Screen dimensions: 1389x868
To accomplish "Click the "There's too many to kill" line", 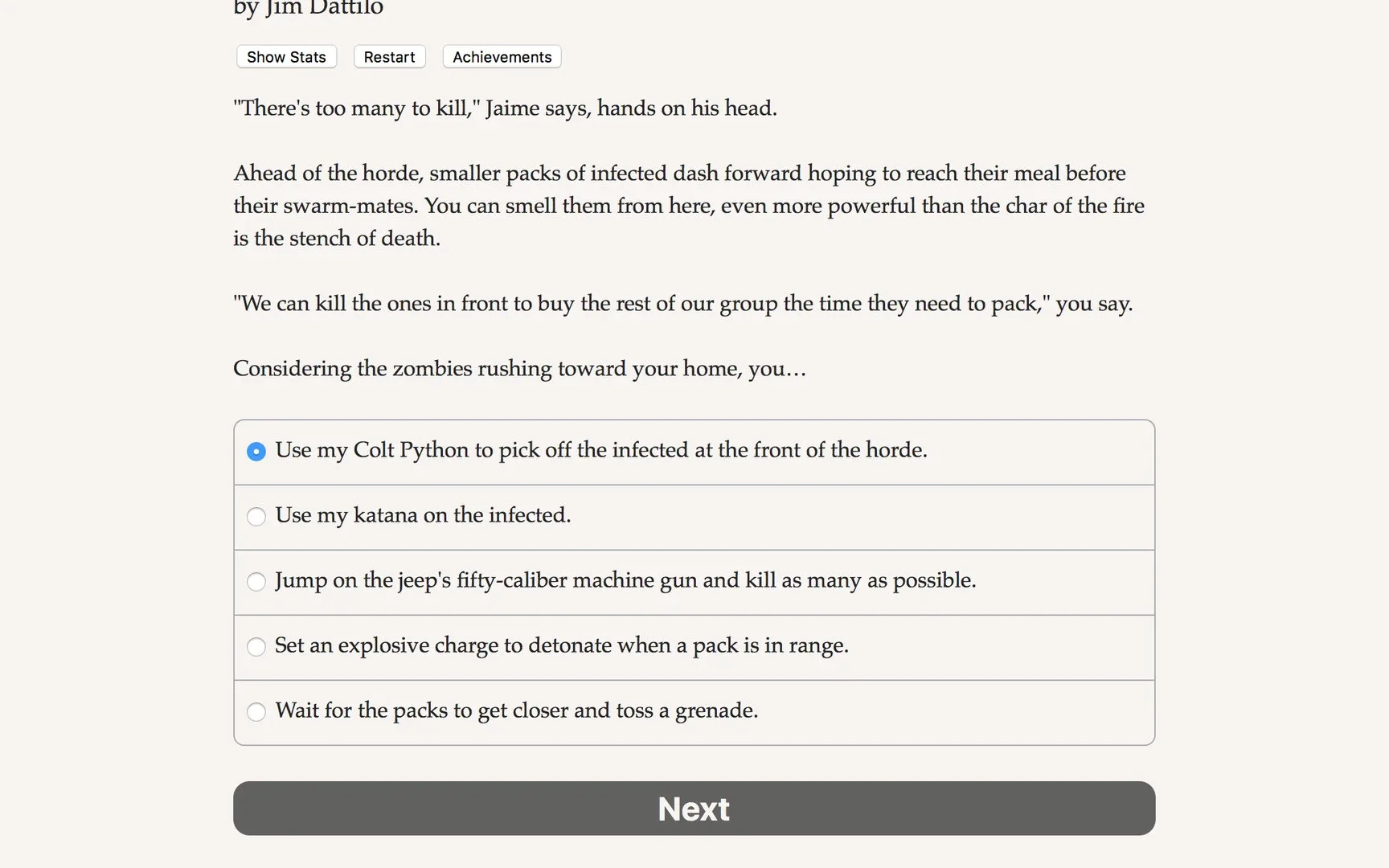I will (505, 108).
